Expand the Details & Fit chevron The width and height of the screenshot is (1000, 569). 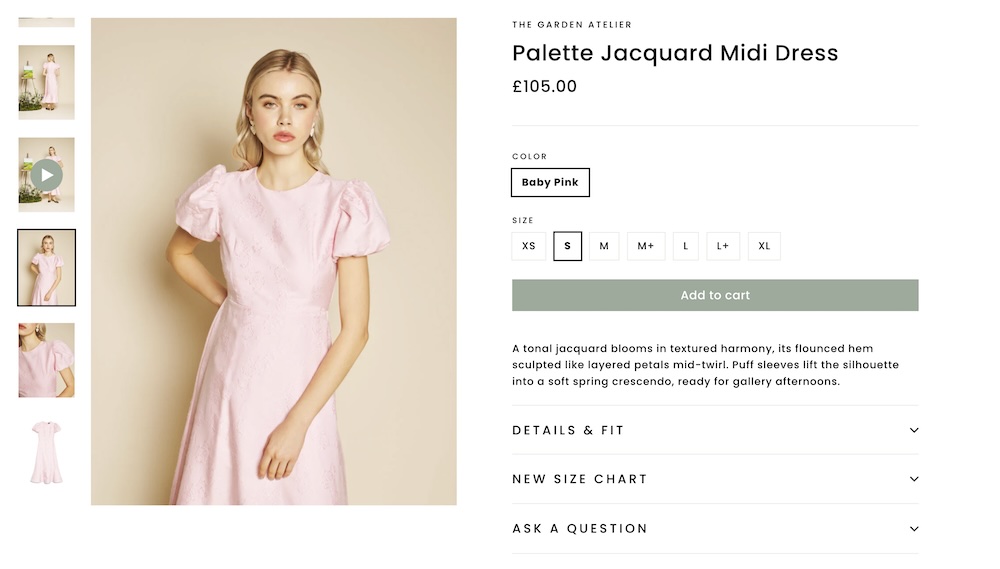point(913,430)
